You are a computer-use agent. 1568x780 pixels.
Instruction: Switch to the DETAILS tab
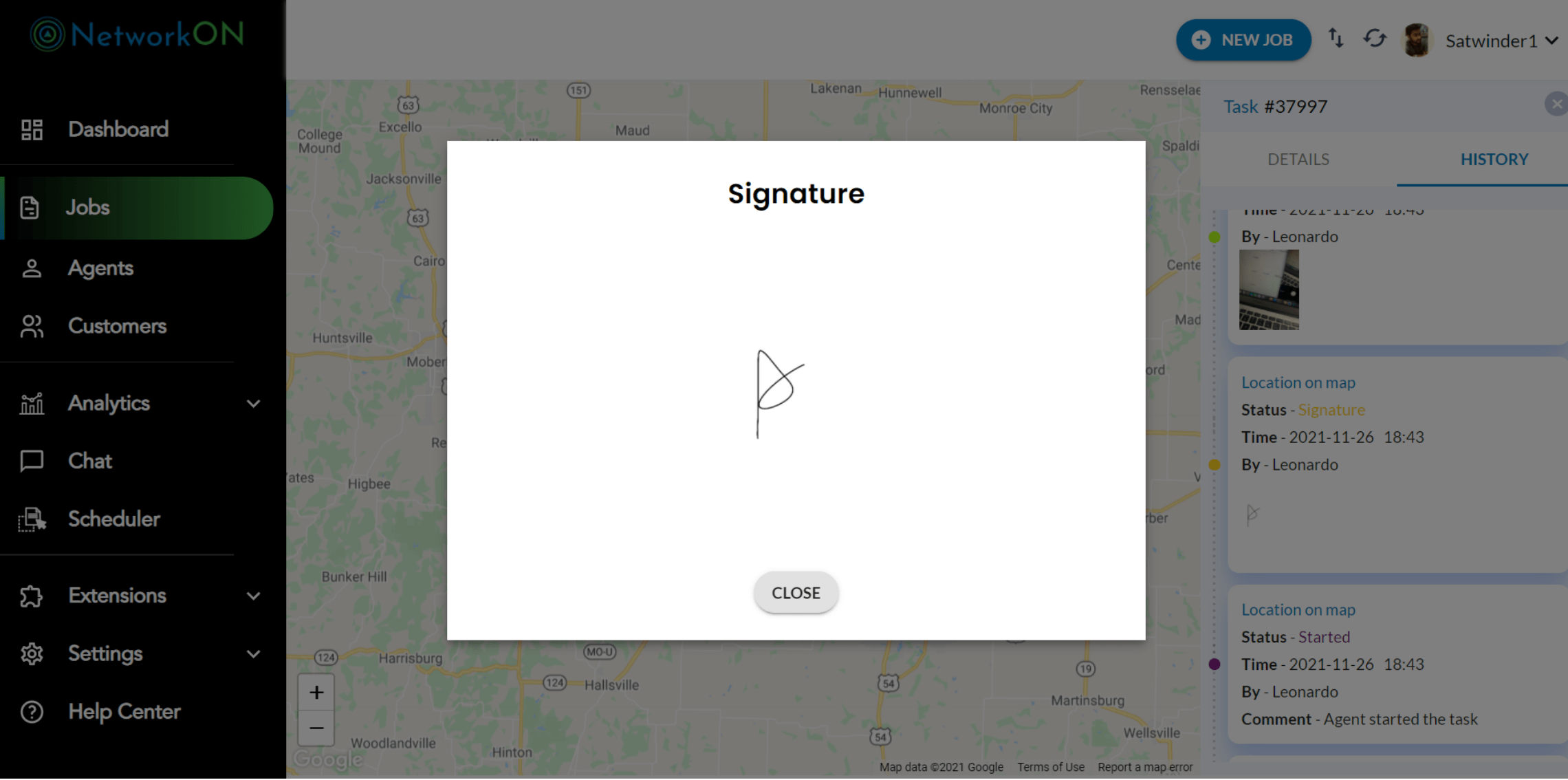(1298, 158)
